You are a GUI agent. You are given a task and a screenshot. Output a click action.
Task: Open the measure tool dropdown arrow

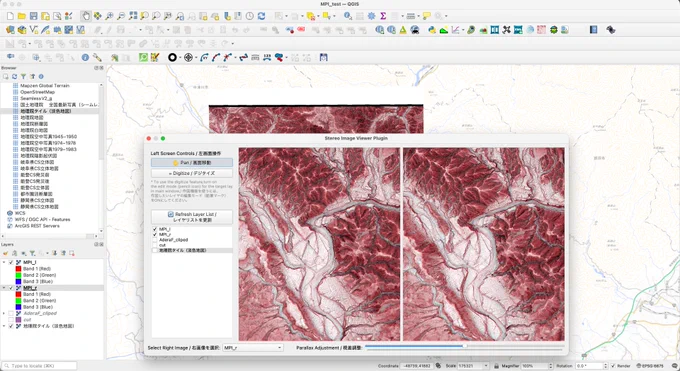[419, 16]
